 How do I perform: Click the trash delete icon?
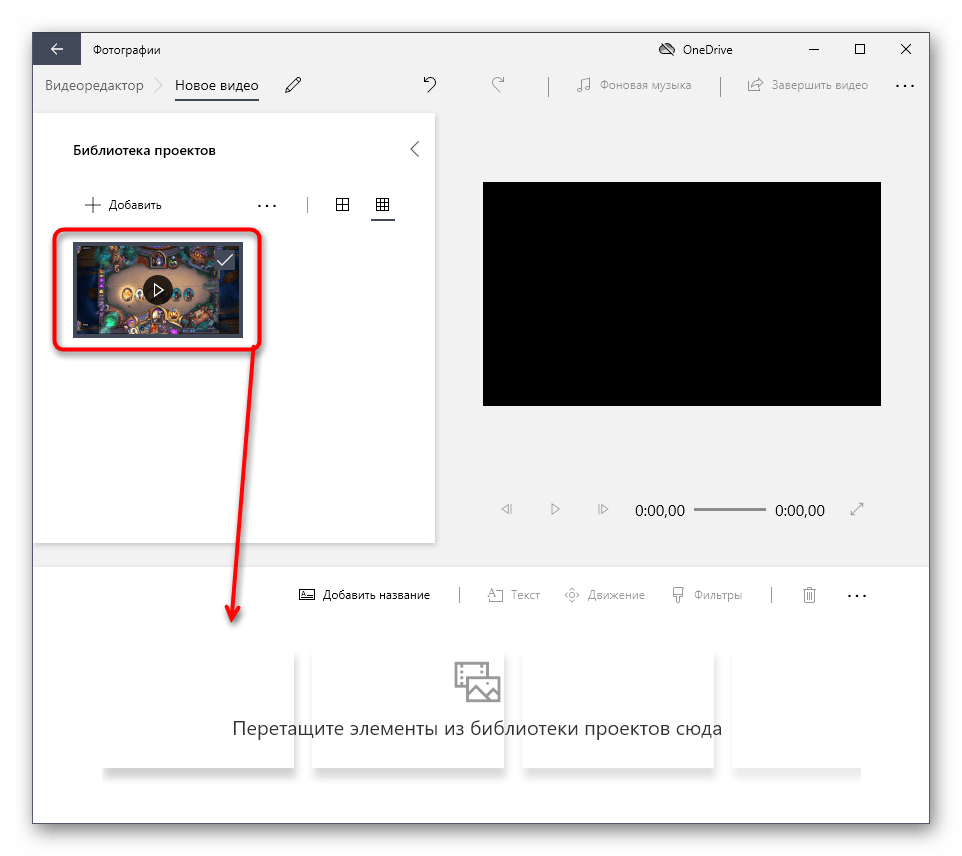pos(809,595)
